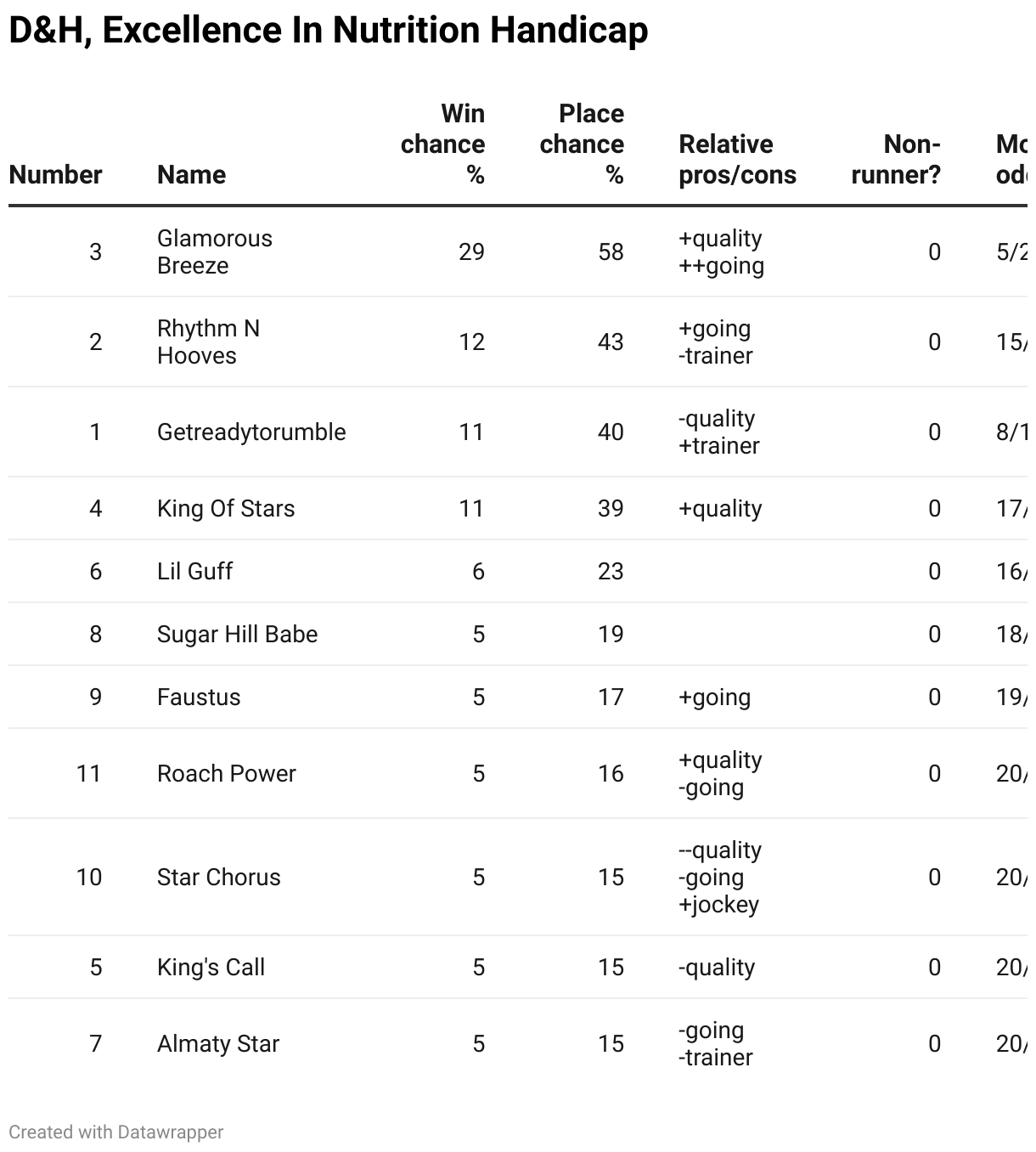Click the Sugar Hill Babe name

tap(237, 635)
